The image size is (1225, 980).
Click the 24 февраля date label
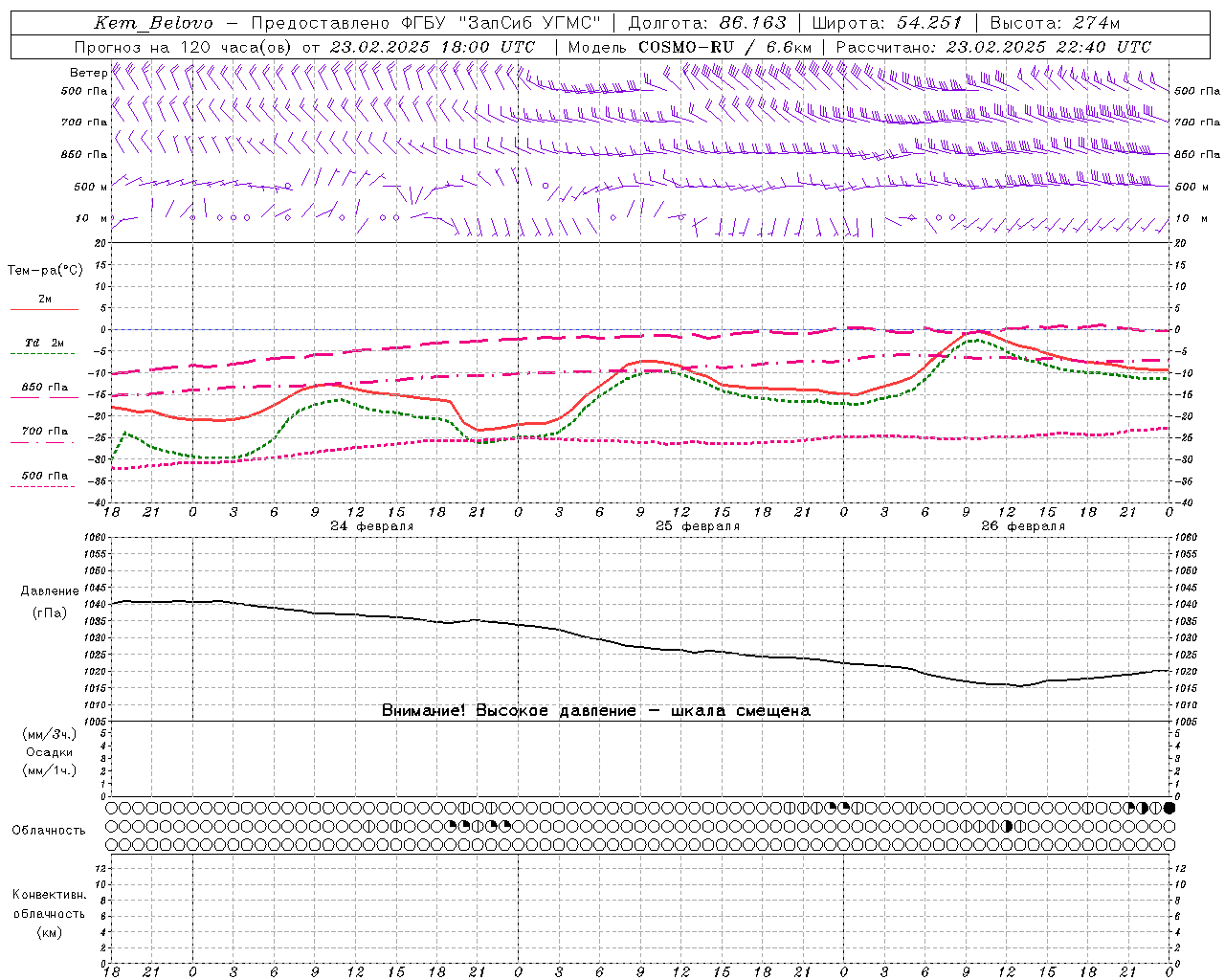point(372,526)
